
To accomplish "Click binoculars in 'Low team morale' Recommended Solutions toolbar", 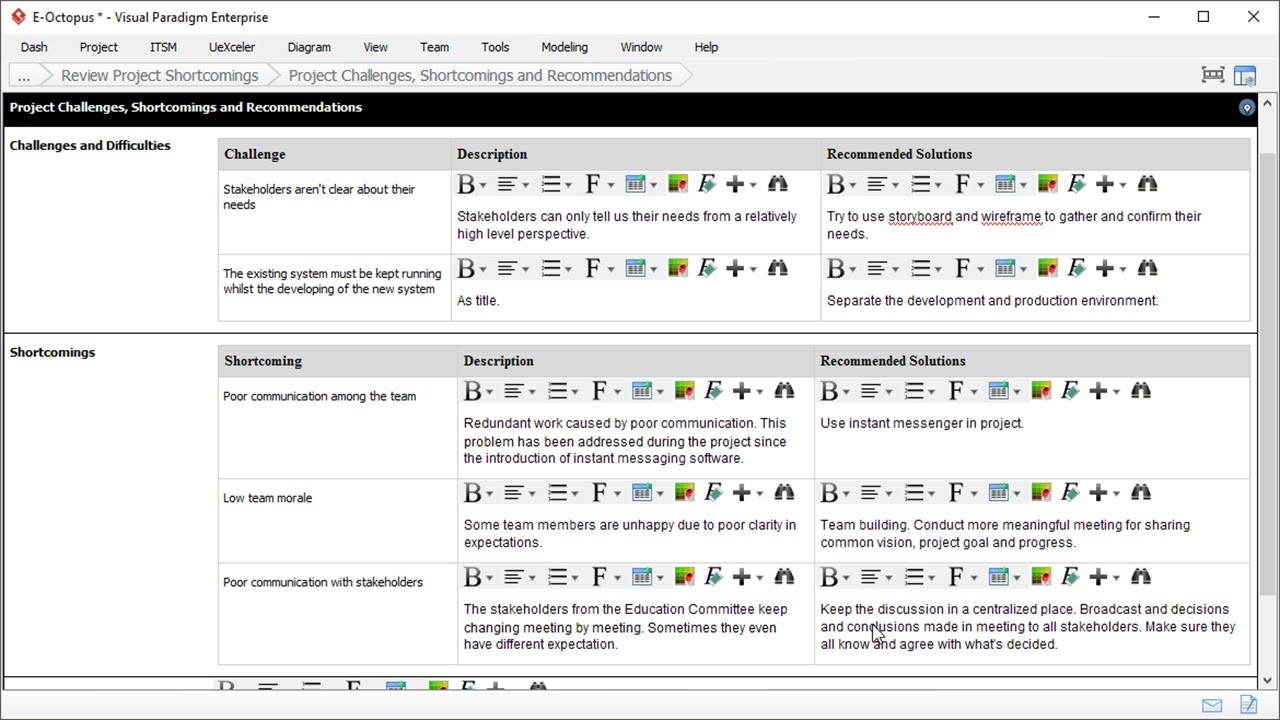I will [x=1141, y=493].
